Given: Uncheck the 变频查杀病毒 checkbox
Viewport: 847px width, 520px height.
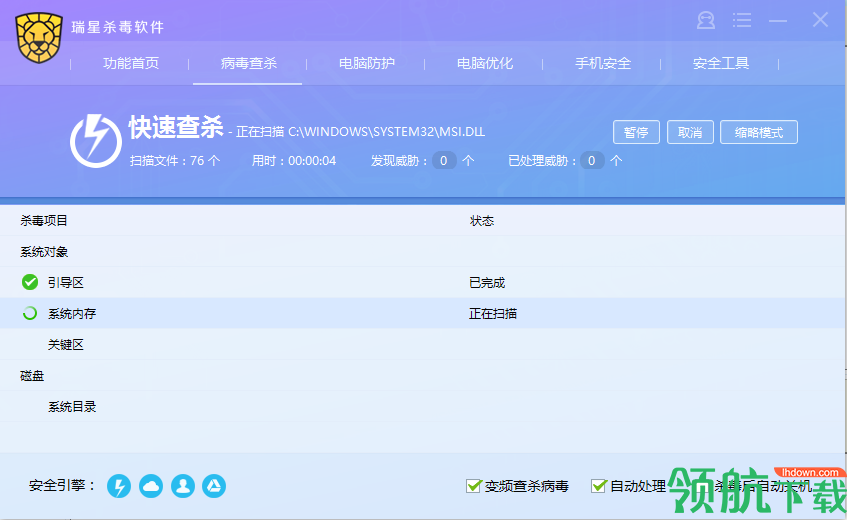Looking at the screenshot, I should 473,486.
